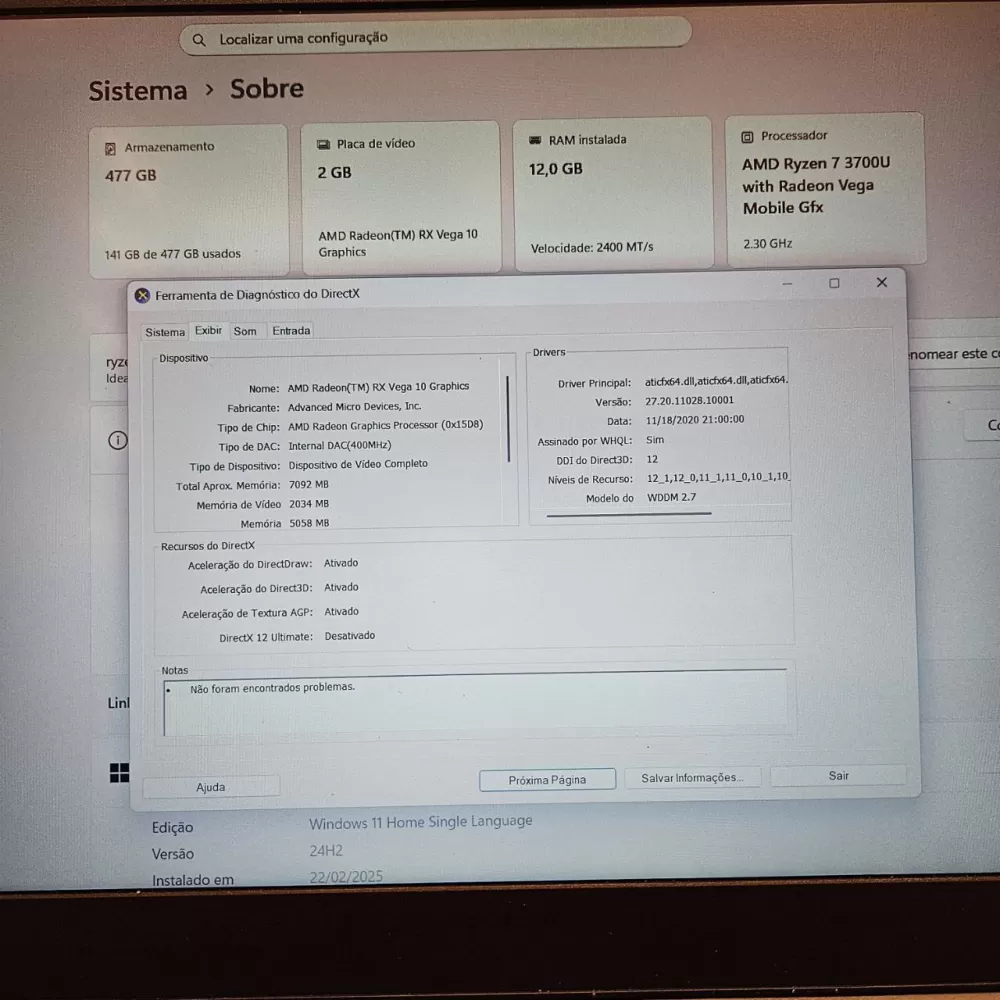Select driver version '27.20.11028.10001'
1000x1000 pixels.
689,401
